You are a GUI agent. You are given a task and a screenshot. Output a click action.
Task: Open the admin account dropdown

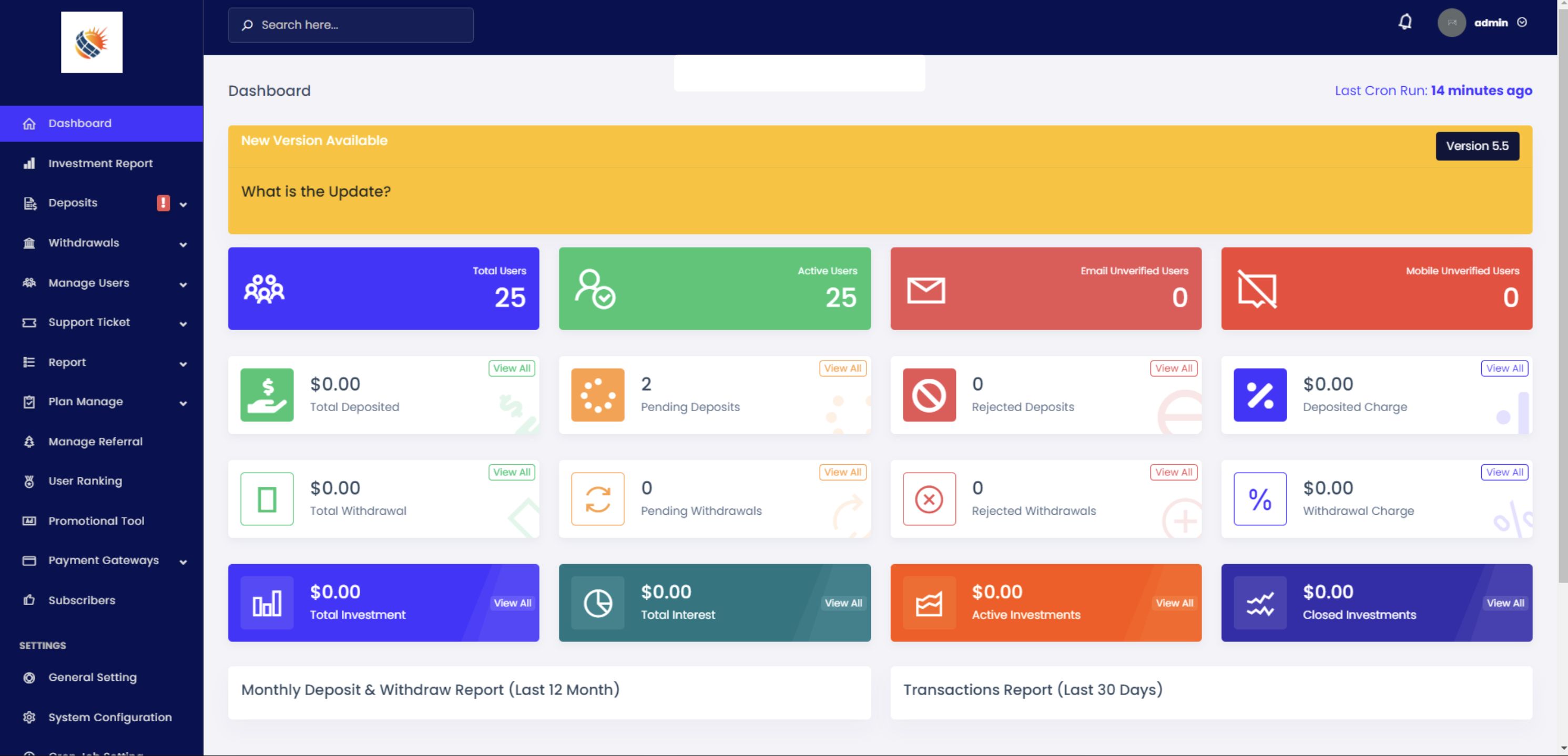1490,23
